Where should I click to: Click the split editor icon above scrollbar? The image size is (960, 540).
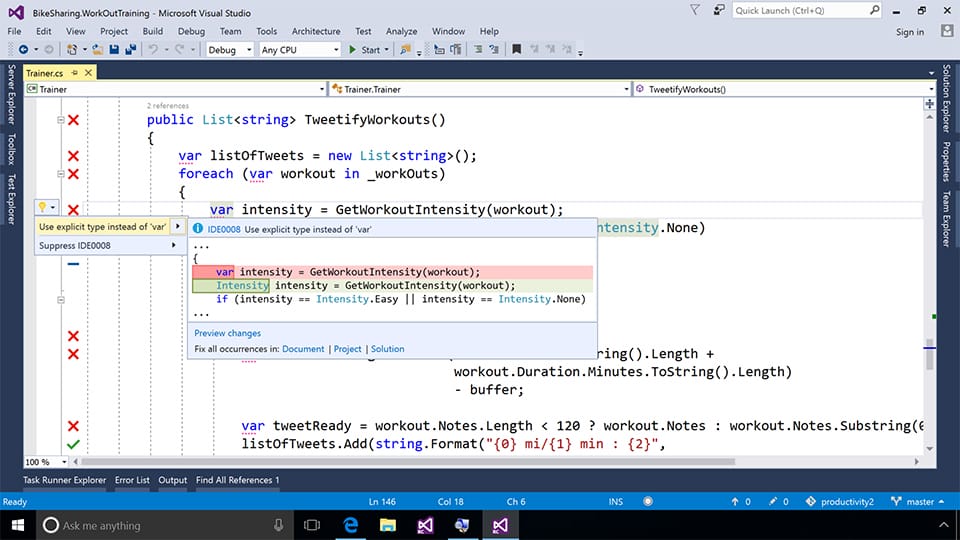[929, 103]
